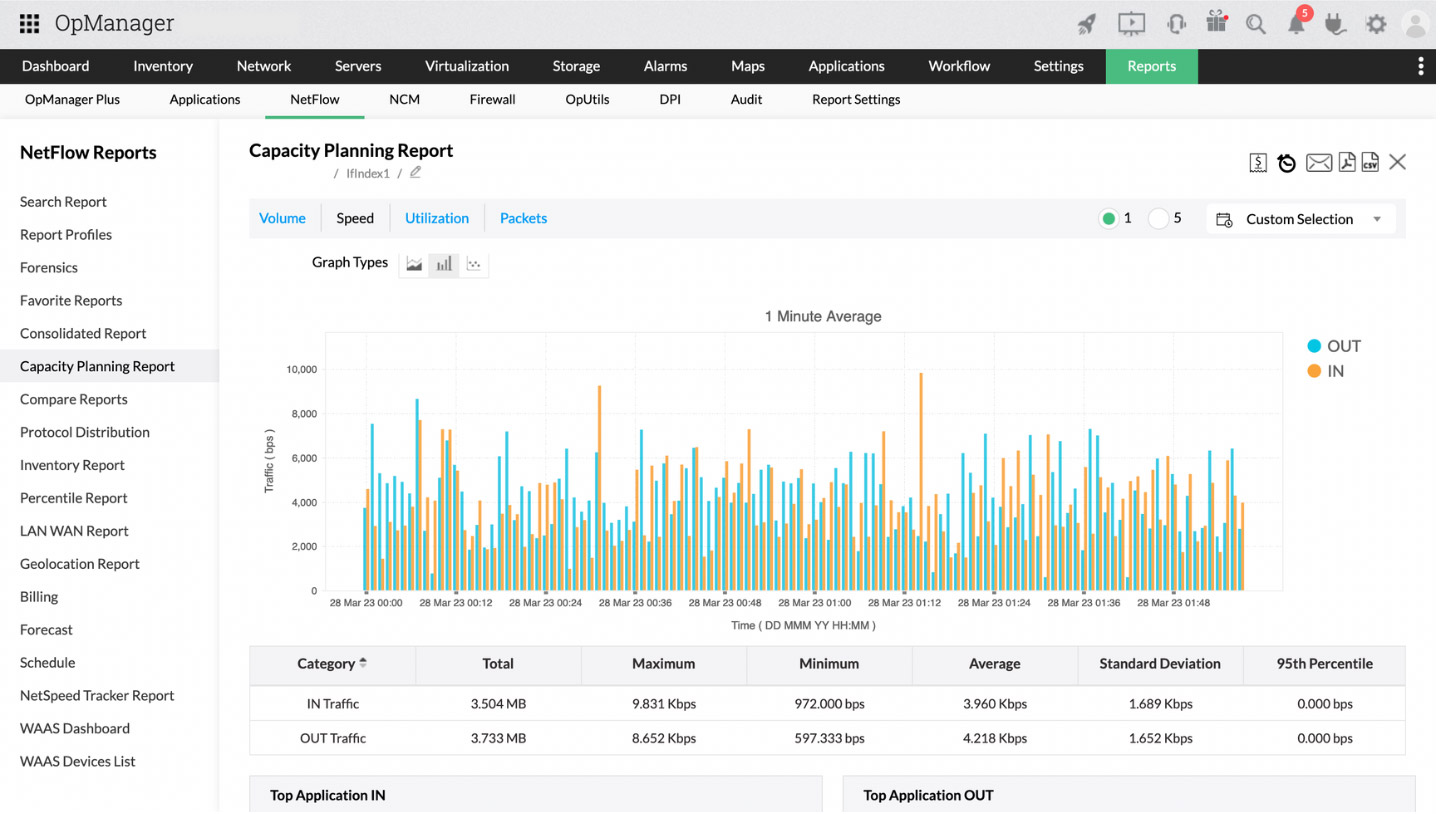Open the Alarms menu

[665, 66]
